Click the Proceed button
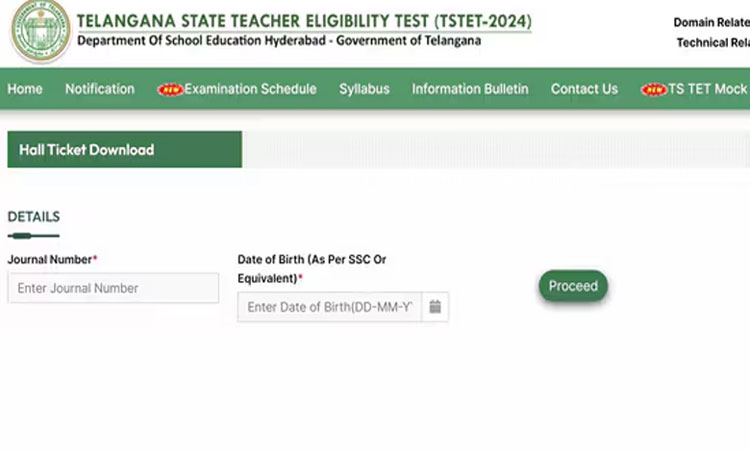This screenshot has height=450, width=750. [x=573, y=286]
